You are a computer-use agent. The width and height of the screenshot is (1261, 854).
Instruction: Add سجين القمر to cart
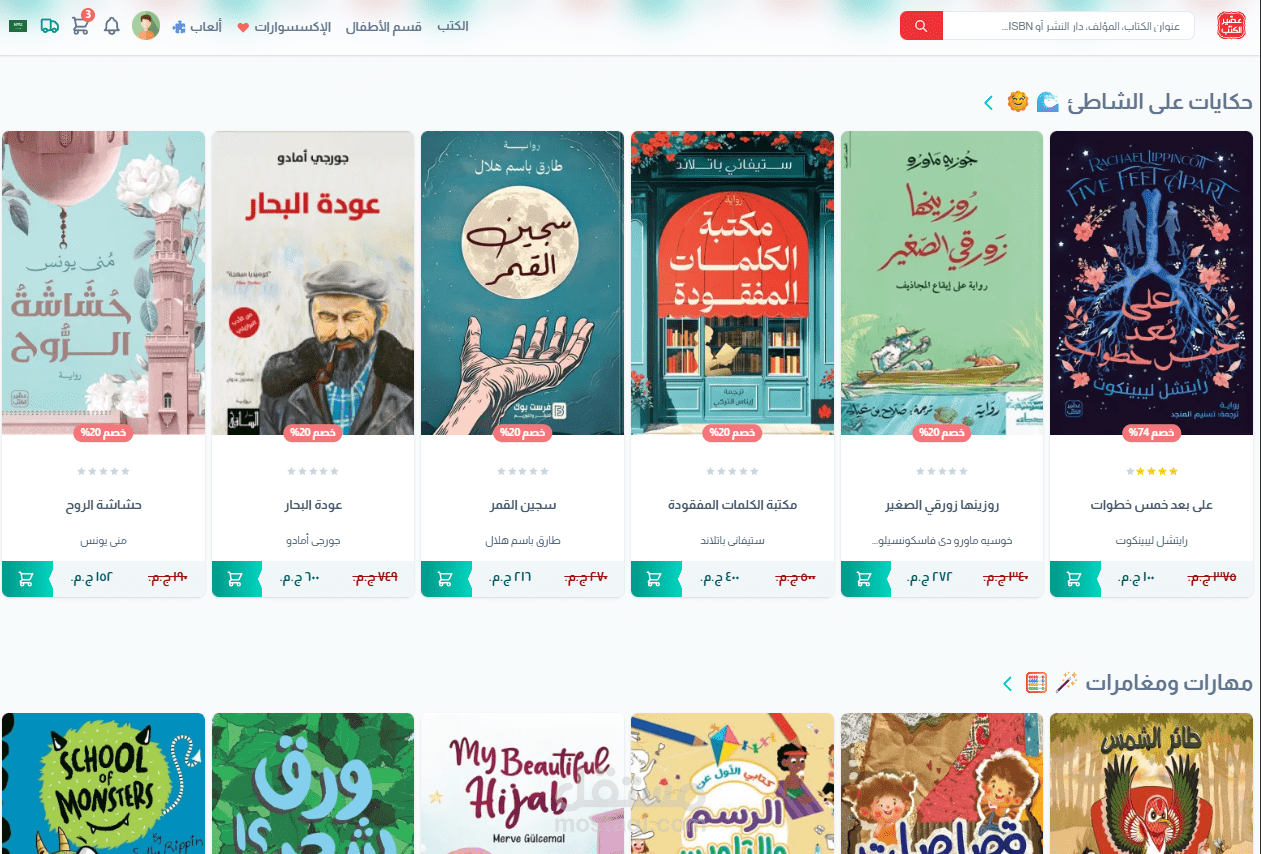pos(445,579)
